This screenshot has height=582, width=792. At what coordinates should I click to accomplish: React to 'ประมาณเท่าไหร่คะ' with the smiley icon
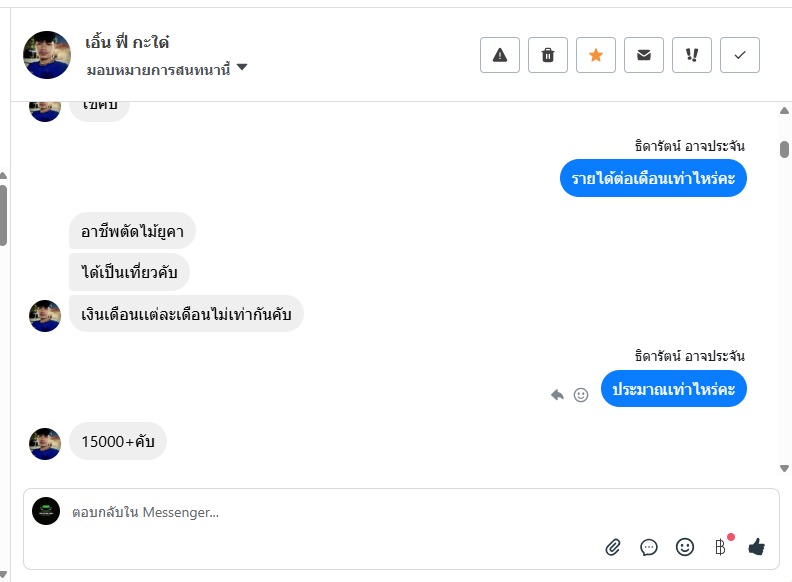581,395
